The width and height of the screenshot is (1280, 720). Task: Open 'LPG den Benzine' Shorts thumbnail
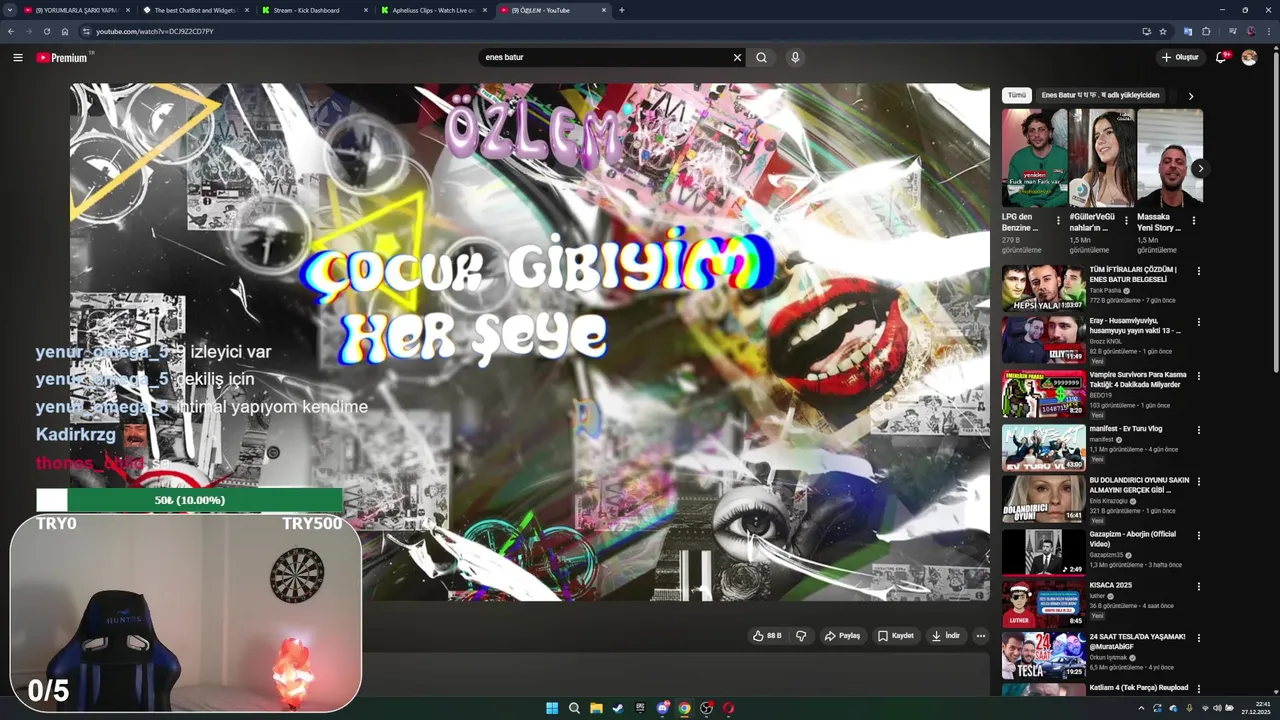click(x=1035, y=158)
